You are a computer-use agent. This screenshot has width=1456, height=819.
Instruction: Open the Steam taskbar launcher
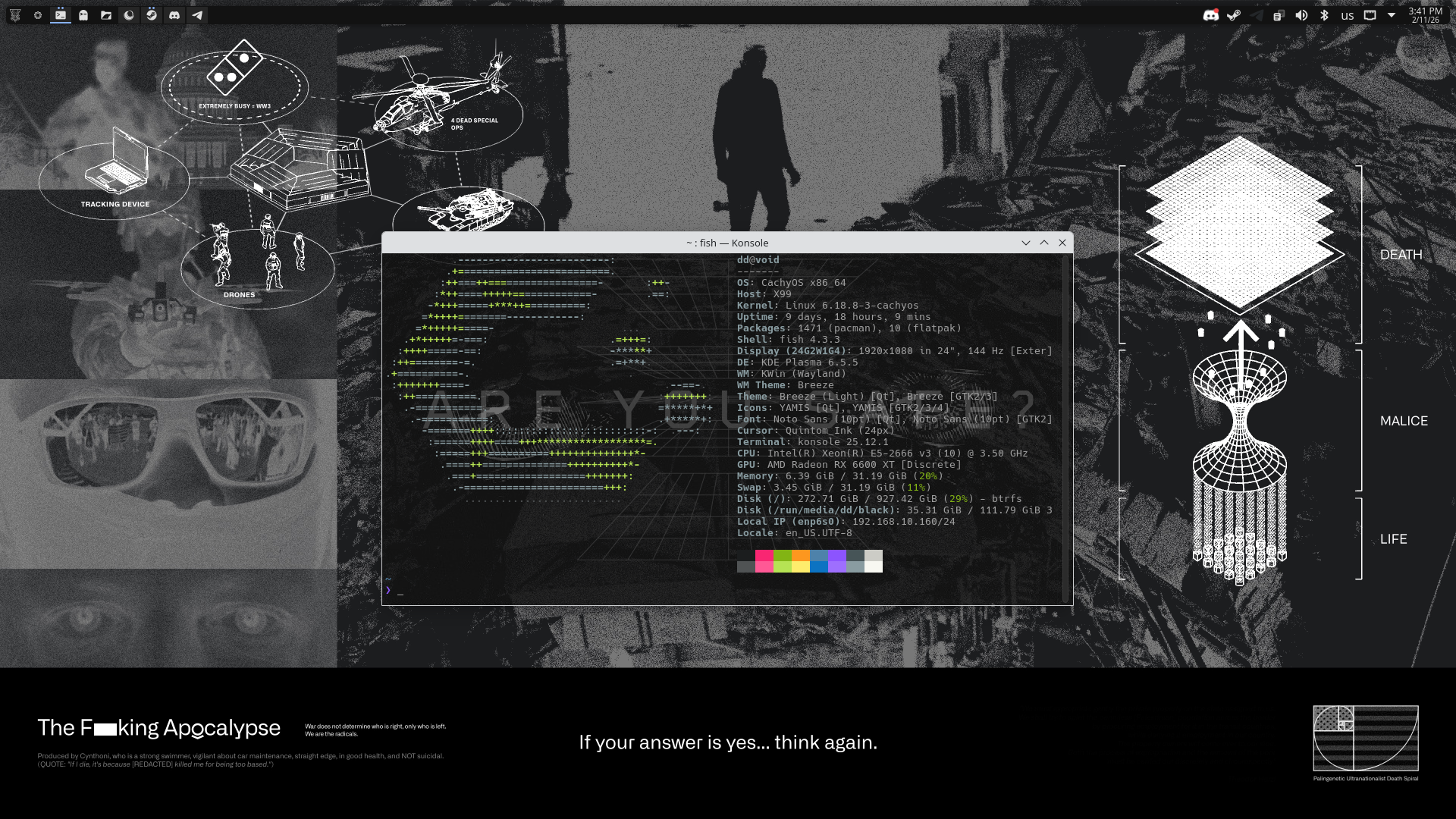[152, 15]
